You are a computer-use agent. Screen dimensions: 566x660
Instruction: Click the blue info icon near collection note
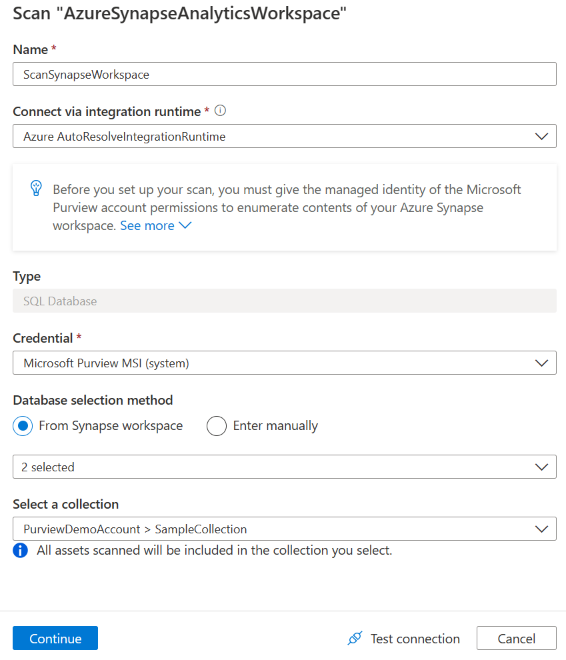pyautogui.click(x=20, y=550)
